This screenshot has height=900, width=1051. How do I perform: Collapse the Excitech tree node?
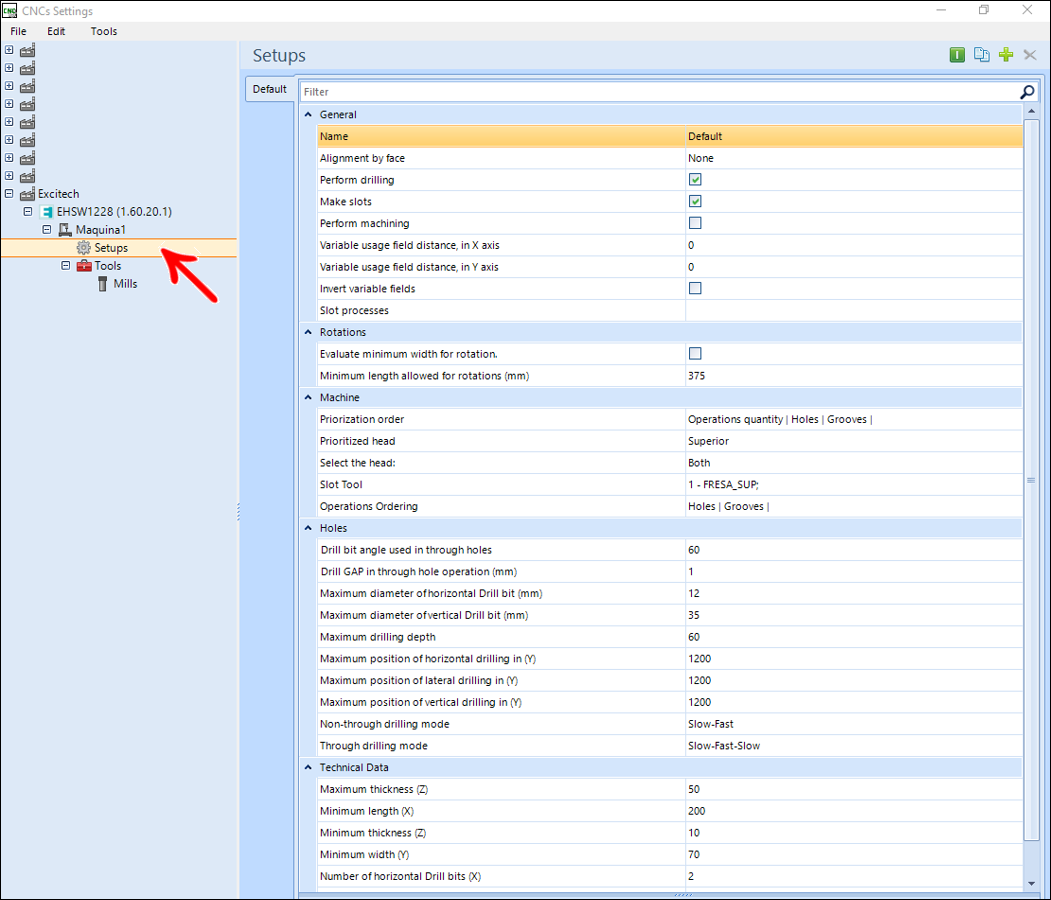coord(9,194)
